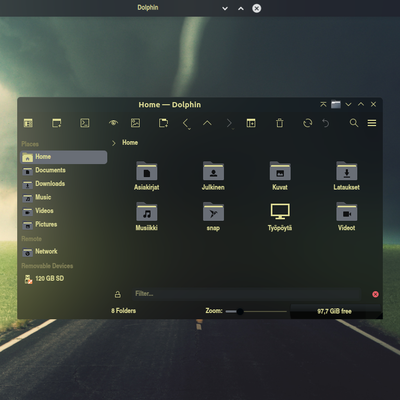Expand the breadcrumb chevron before Home
The height and width of the screenshot is (400, 400).
[114, 143]
